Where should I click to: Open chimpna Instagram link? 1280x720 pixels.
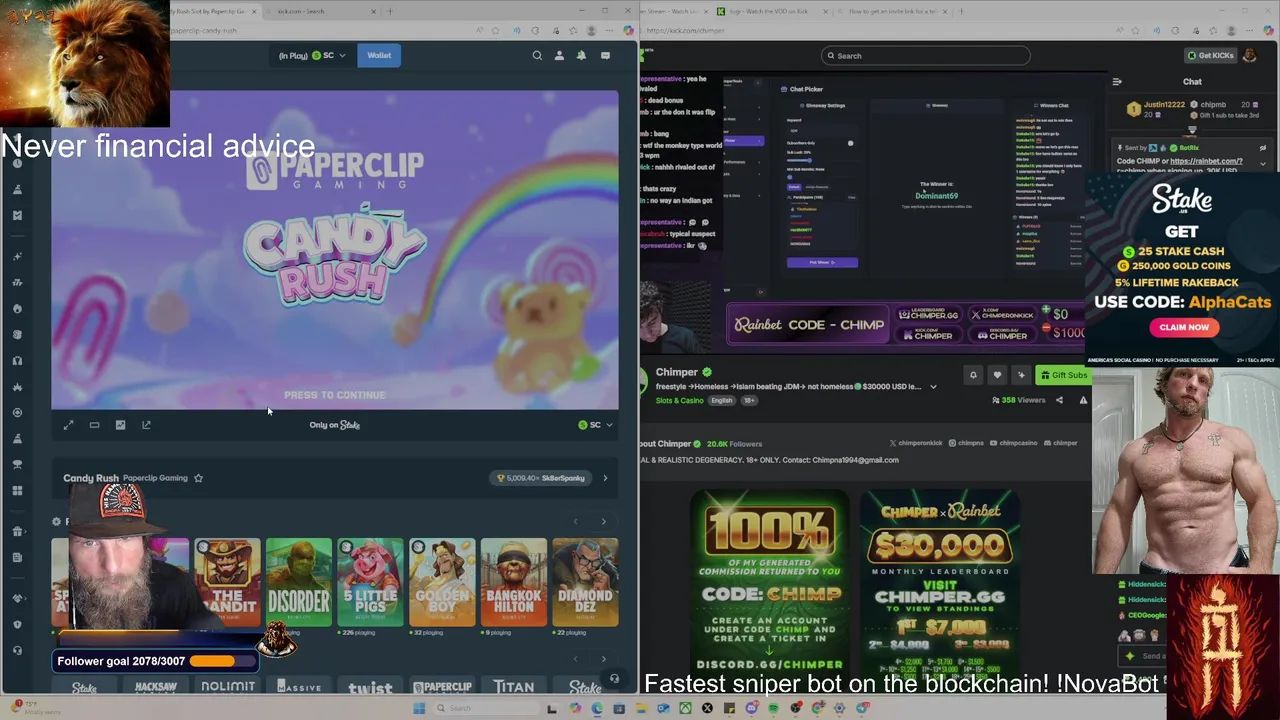[x=967, y=443]
